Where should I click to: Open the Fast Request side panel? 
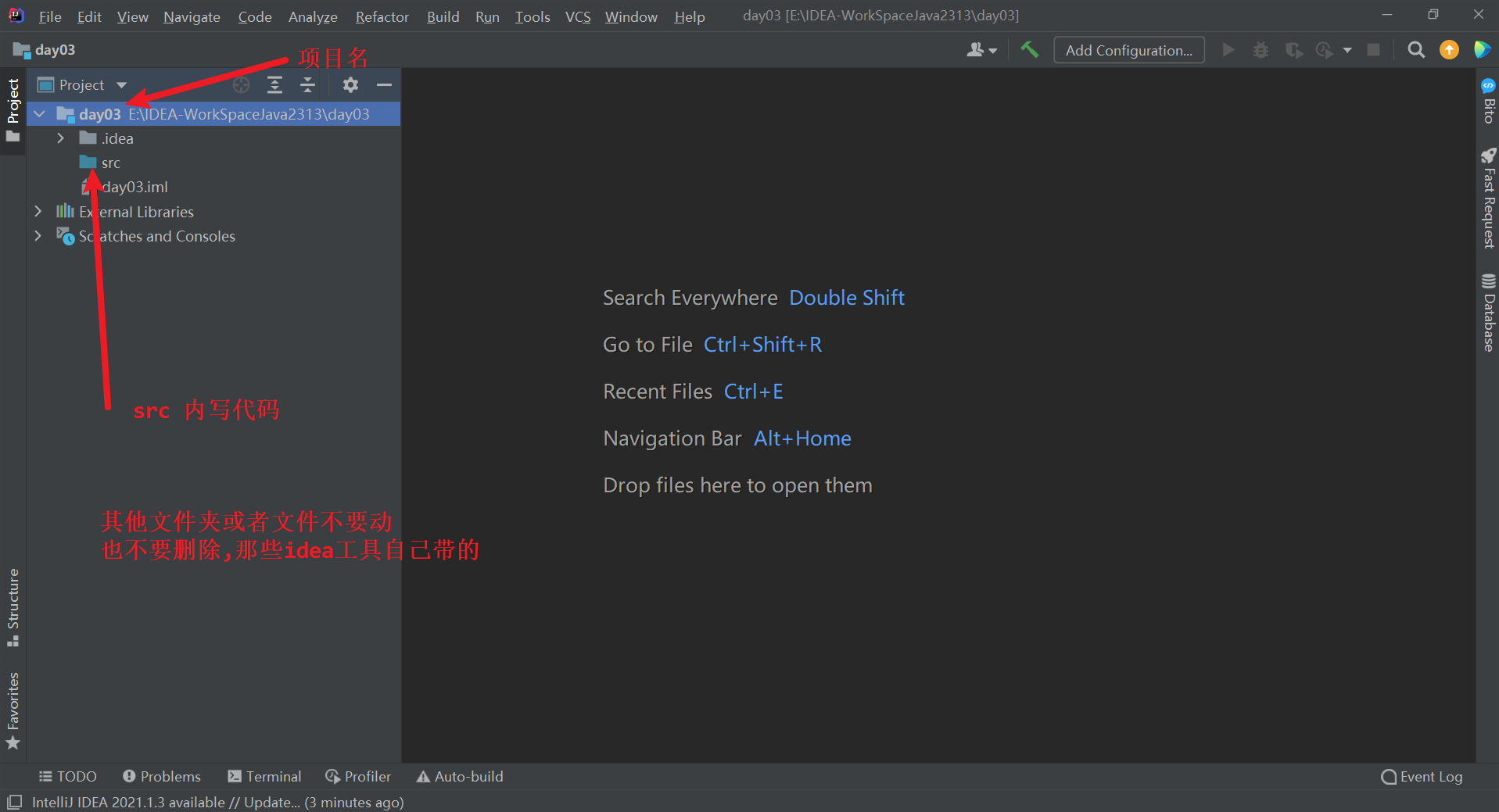(1488, 199)
